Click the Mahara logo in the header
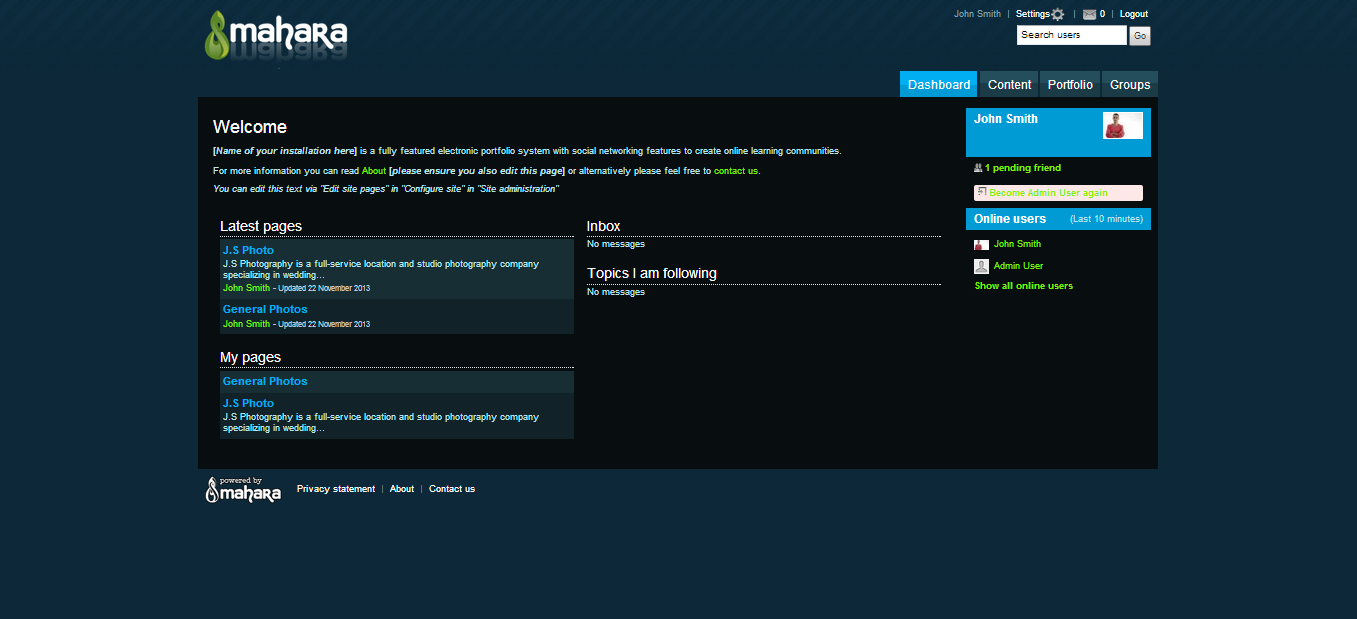Viewport: 1357px width, 619px height. click(276, 38)
